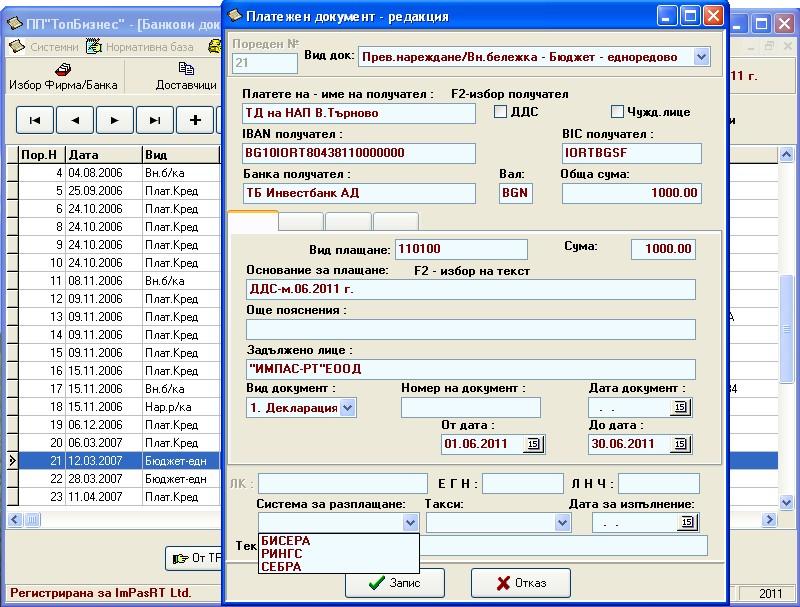Select the first blank tab in dialog
This screenshot has height=607, width=800.
253,221
